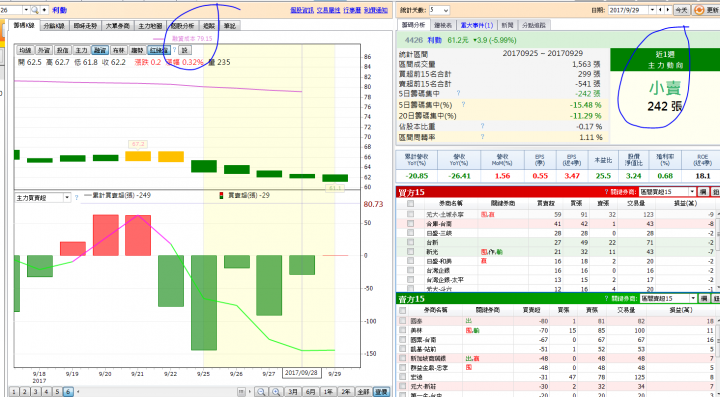
Task: Click the zoom in magnifier icon
Action: click(276, 392)
